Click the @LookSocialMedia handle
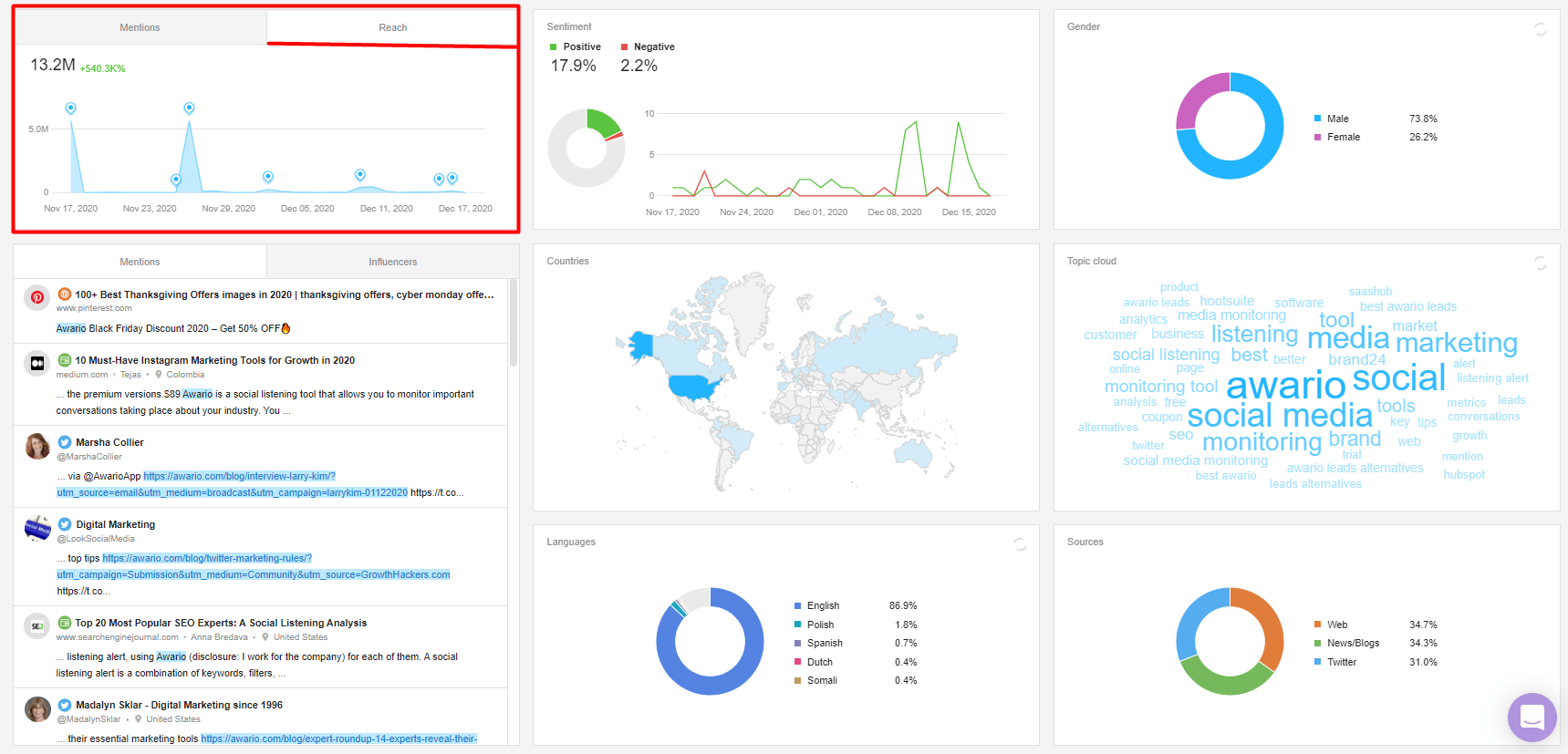 [x=96, y=539]
